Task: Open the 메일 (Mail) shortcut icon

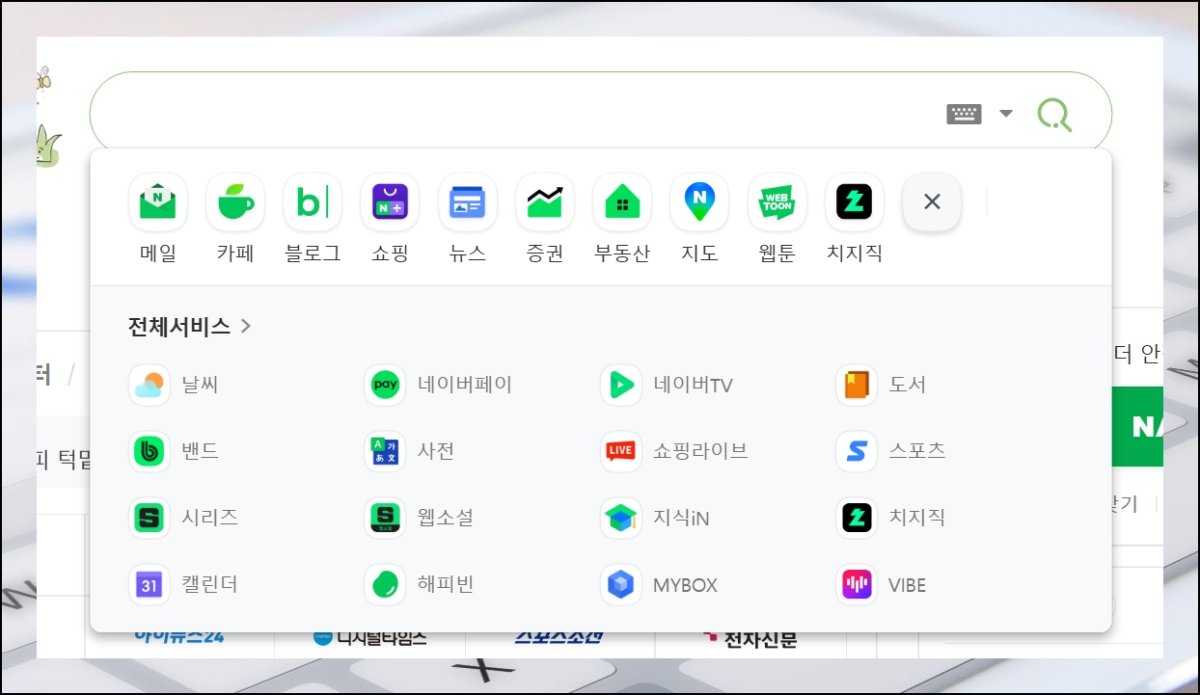Action: tap(158, 203)
